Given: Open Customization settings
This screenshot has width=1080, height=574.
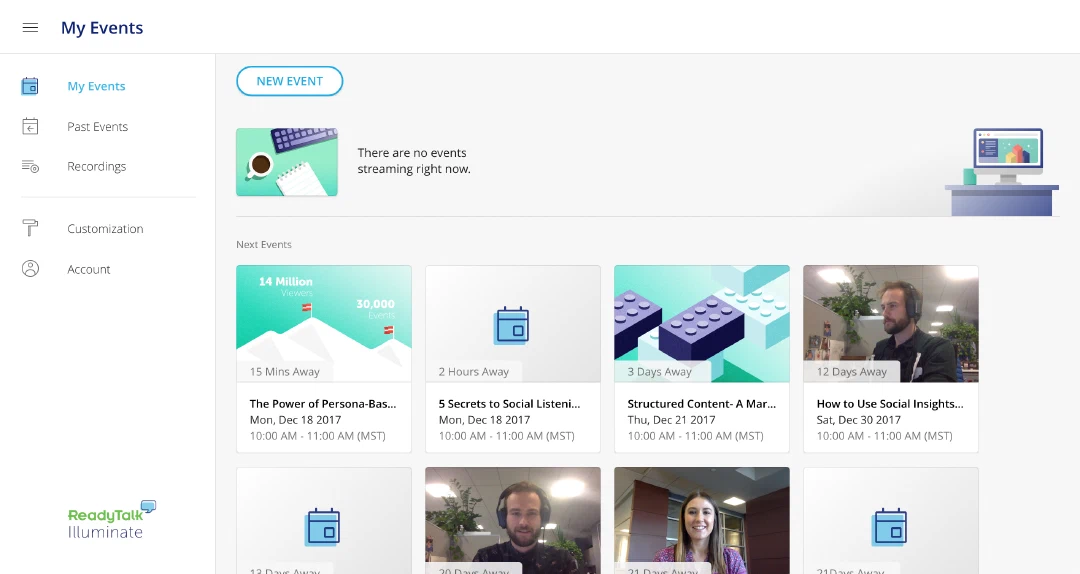Looking at the screenshot, I should 105,229.
